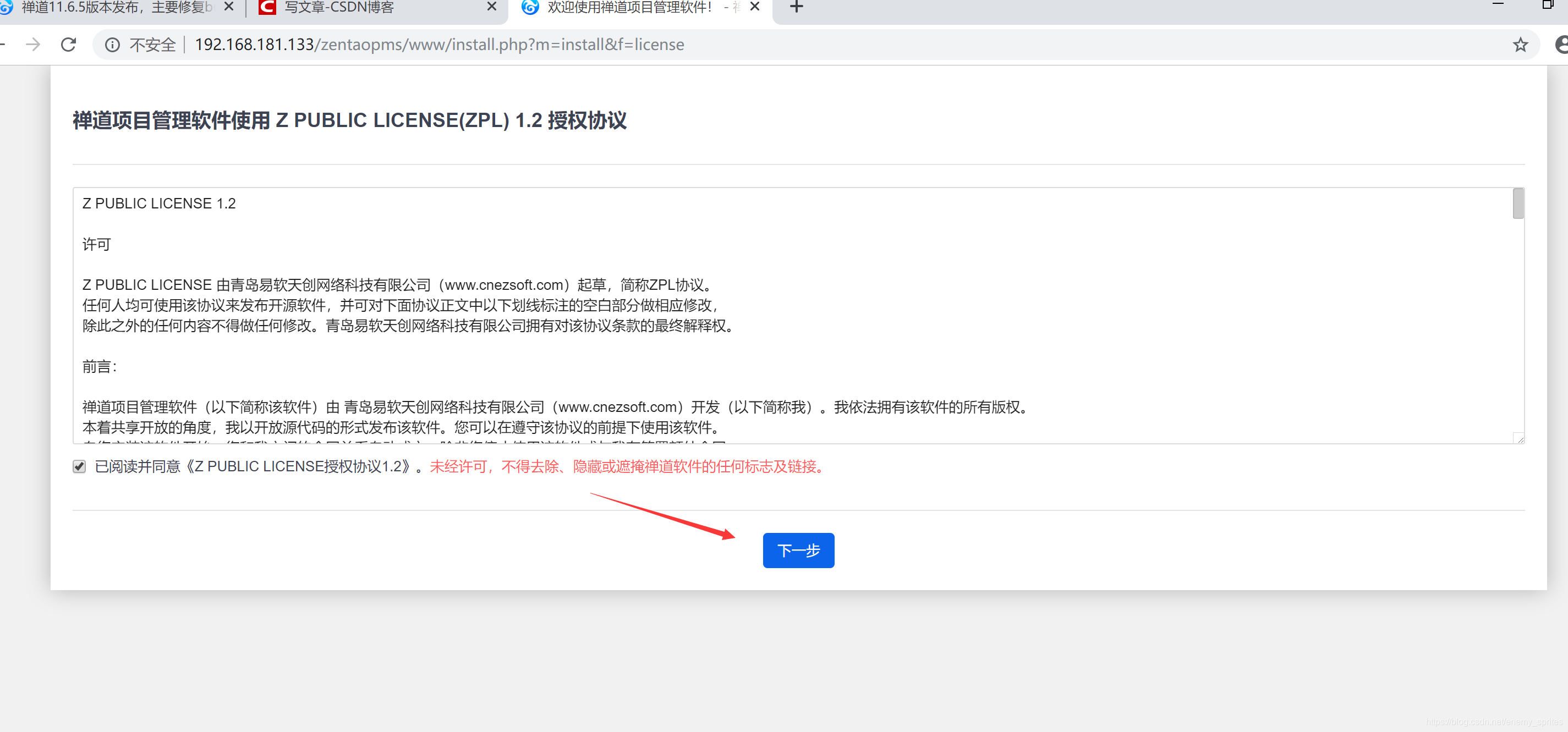
Task: Close the 写文章-CSDN博客 tab
Action: pos(492,7)
